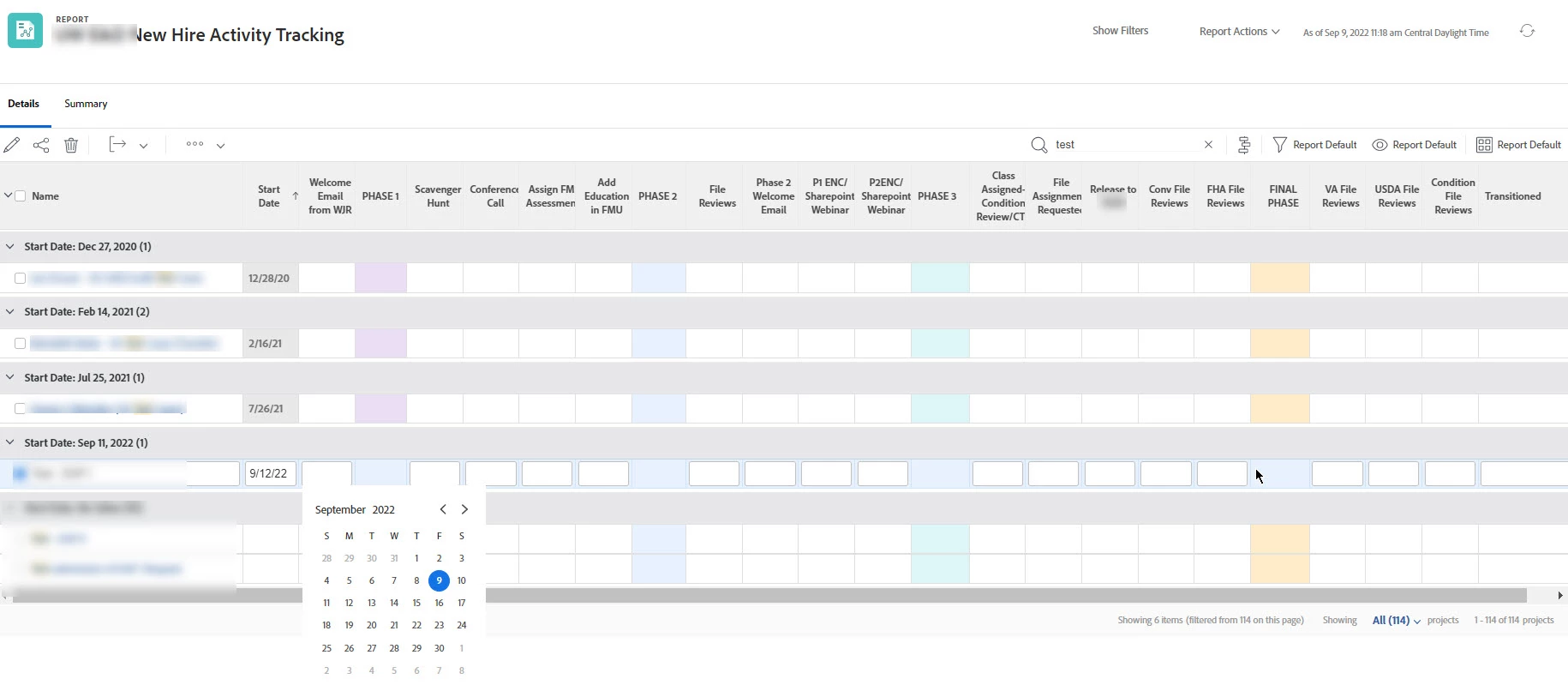Click the FINAL PHASE column header
This screenshot has width=1568, height=691.
click(1283, 196)
